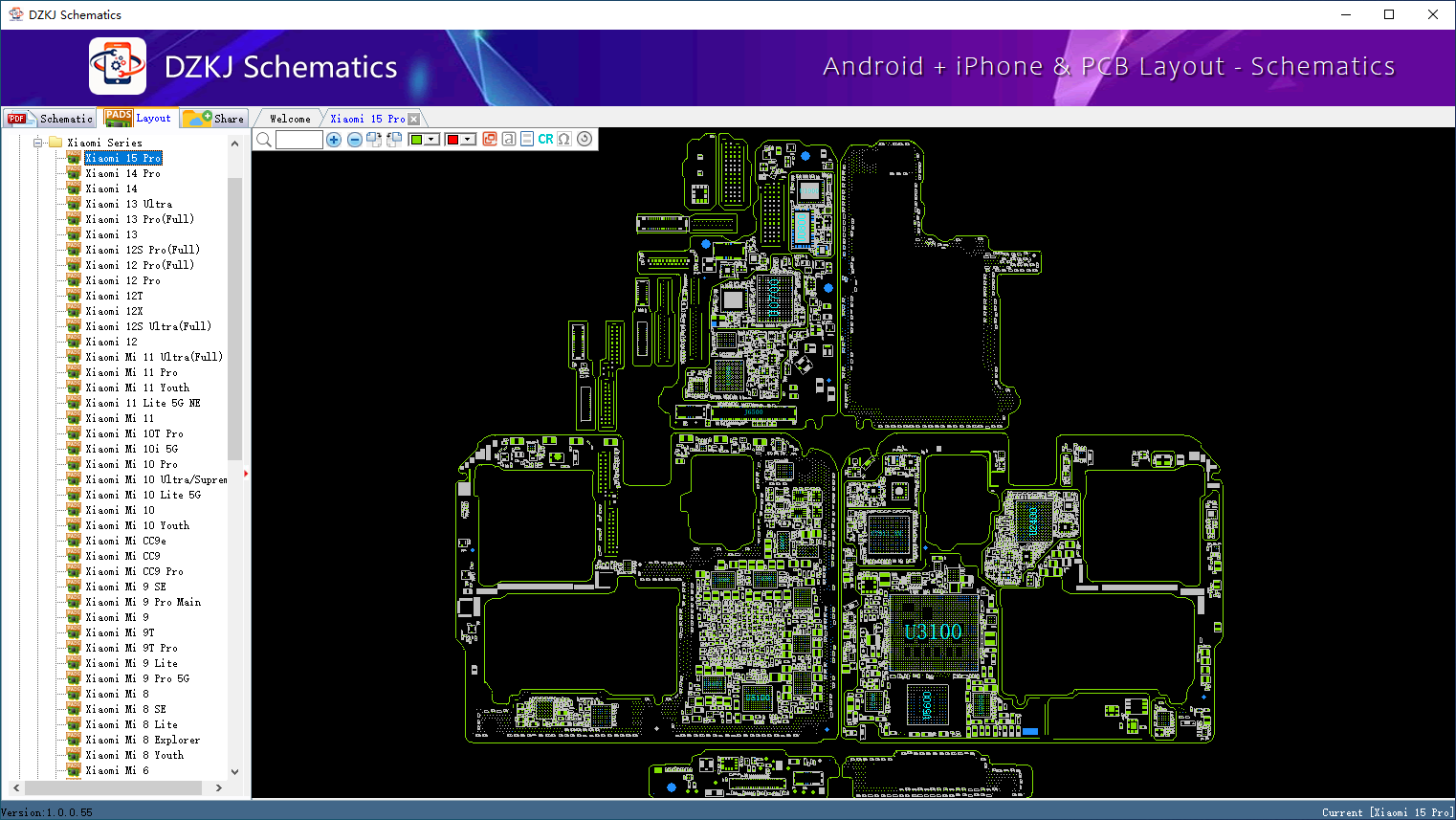Select the Xiaomi 15 Pro document tab
The image size is (1456, 820).
coord(367,119)
